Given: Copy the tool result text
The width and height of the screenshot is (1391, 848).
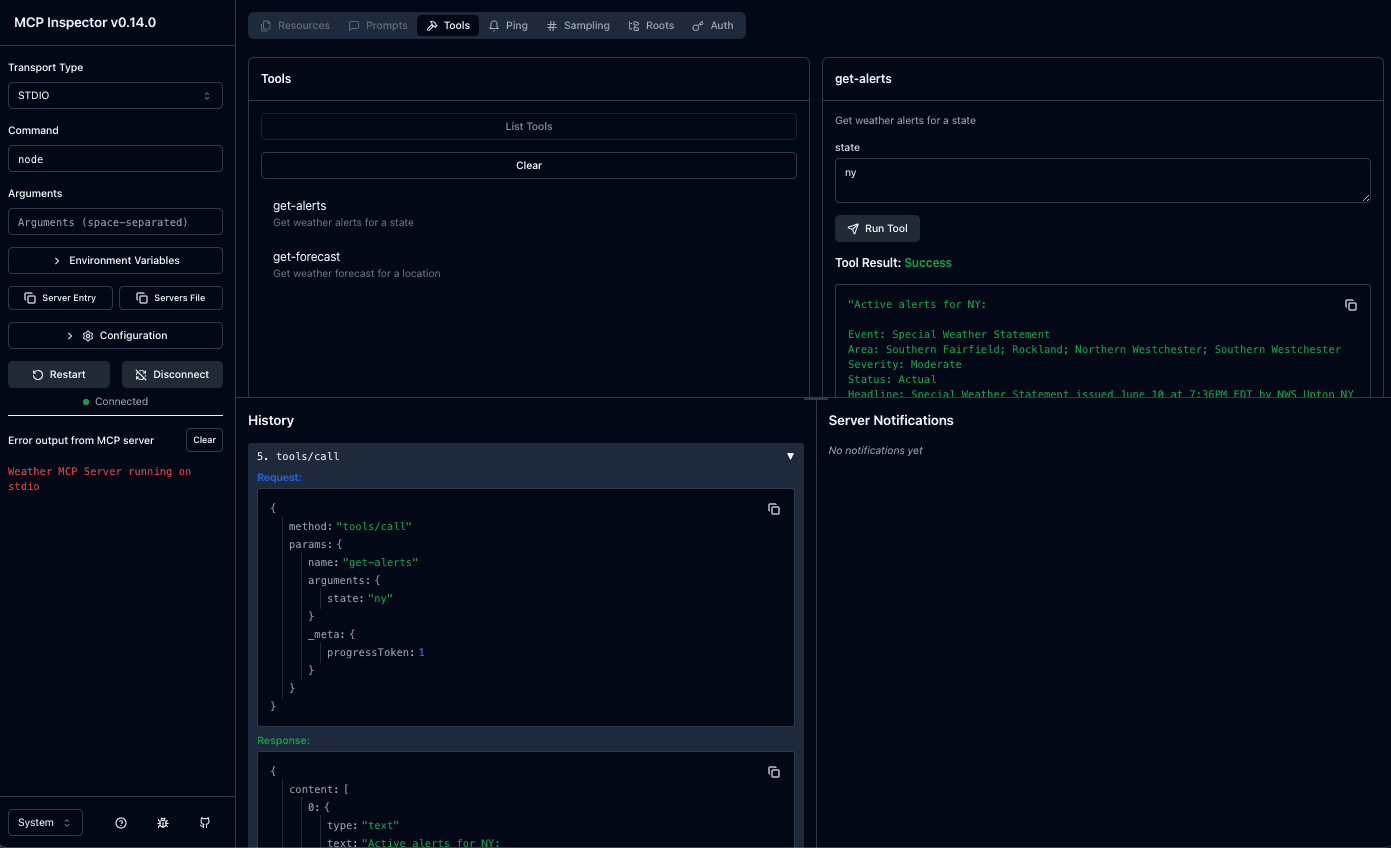Looking at the screenshot, I should pos(1351,305).
